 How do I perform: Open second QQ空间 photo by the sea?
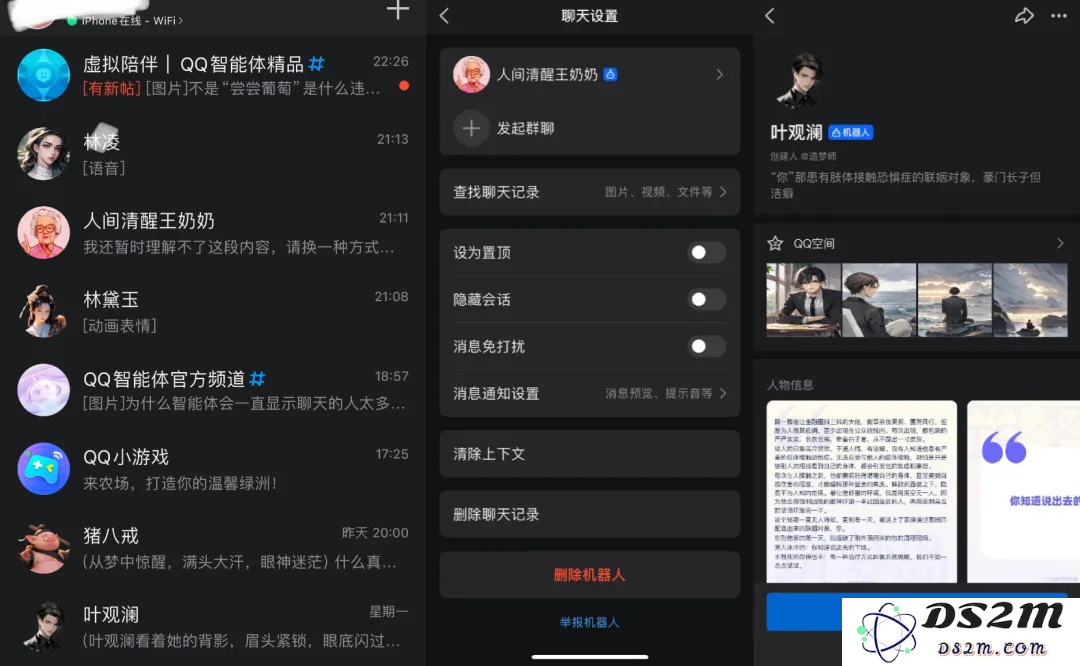(x=879, y=300)
